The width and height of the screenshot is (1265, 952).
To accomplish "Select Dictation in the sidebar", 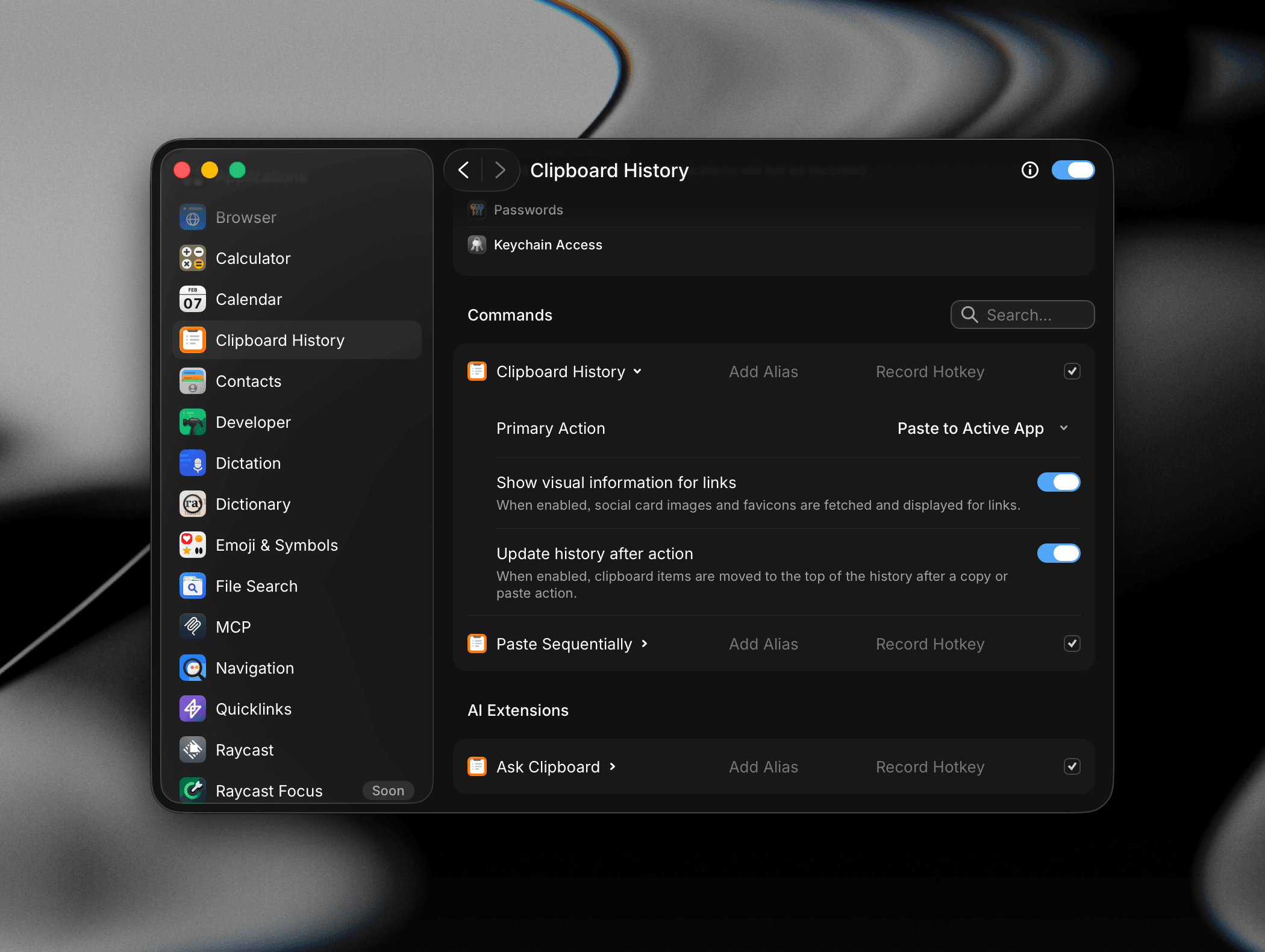I will 297,463.
